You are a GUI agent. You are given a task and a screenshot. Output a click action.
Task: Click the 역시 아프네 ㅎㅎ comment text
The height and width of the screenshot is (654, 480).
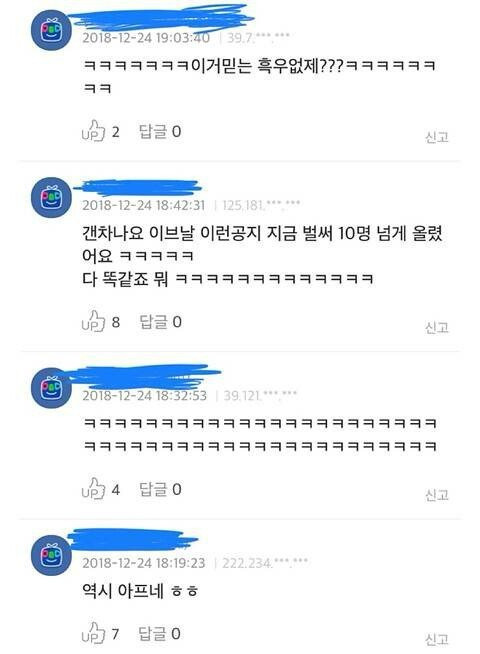pyautogui.click(x=140, y=591)
